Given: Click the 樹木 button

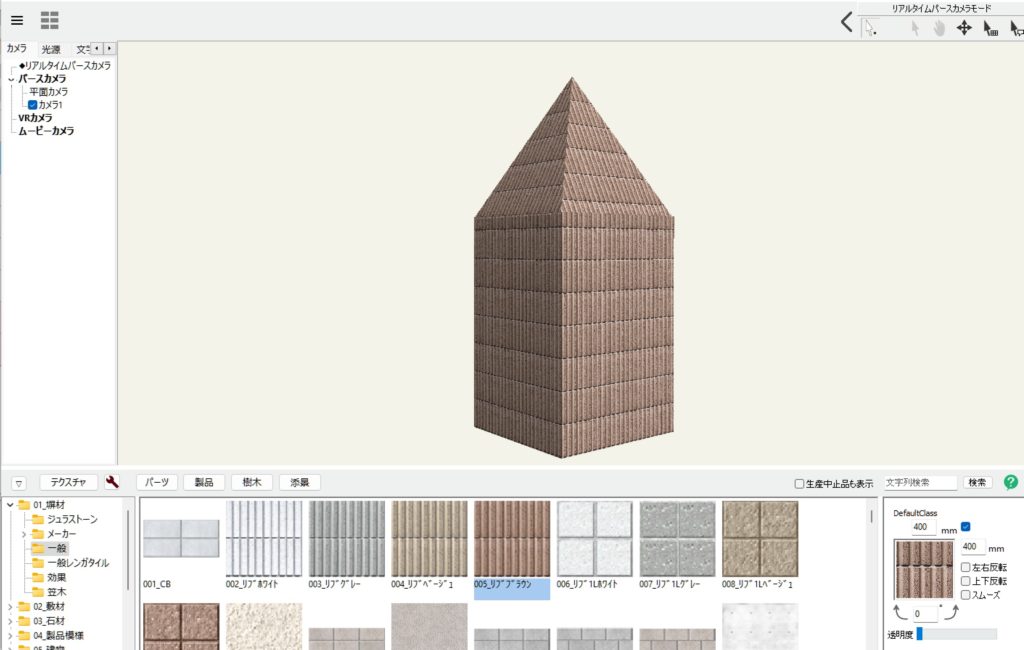Looking at the screenshot, I should click(251, 482).
